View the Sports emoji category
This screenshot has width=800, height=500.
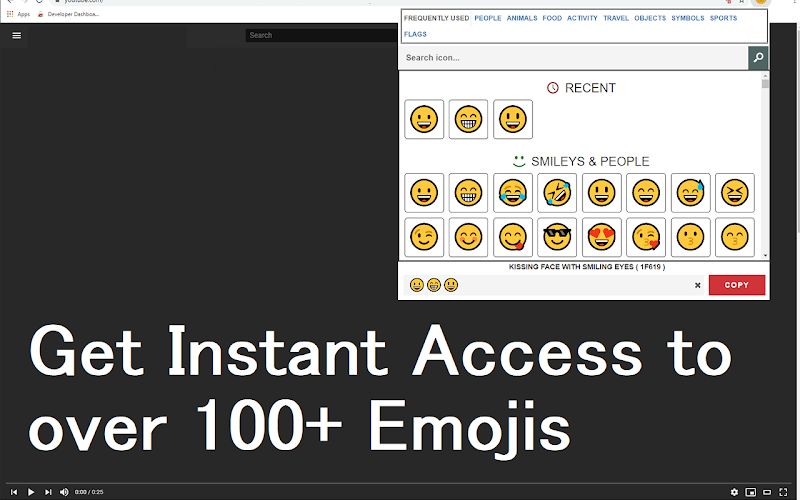pyautogui.click(x=723, y=18)
